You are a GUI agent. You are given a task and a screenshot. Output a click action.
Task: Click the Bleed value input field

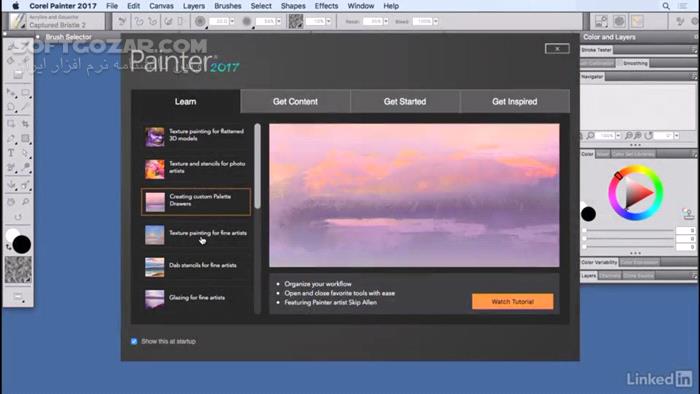point(422,21)
